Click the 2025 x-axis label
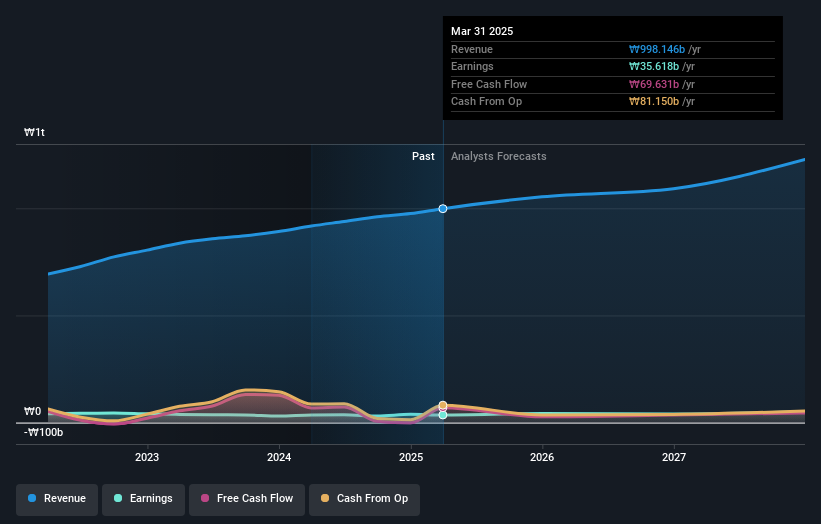Screen dimensions: 821x524 [x=411, y=458]
